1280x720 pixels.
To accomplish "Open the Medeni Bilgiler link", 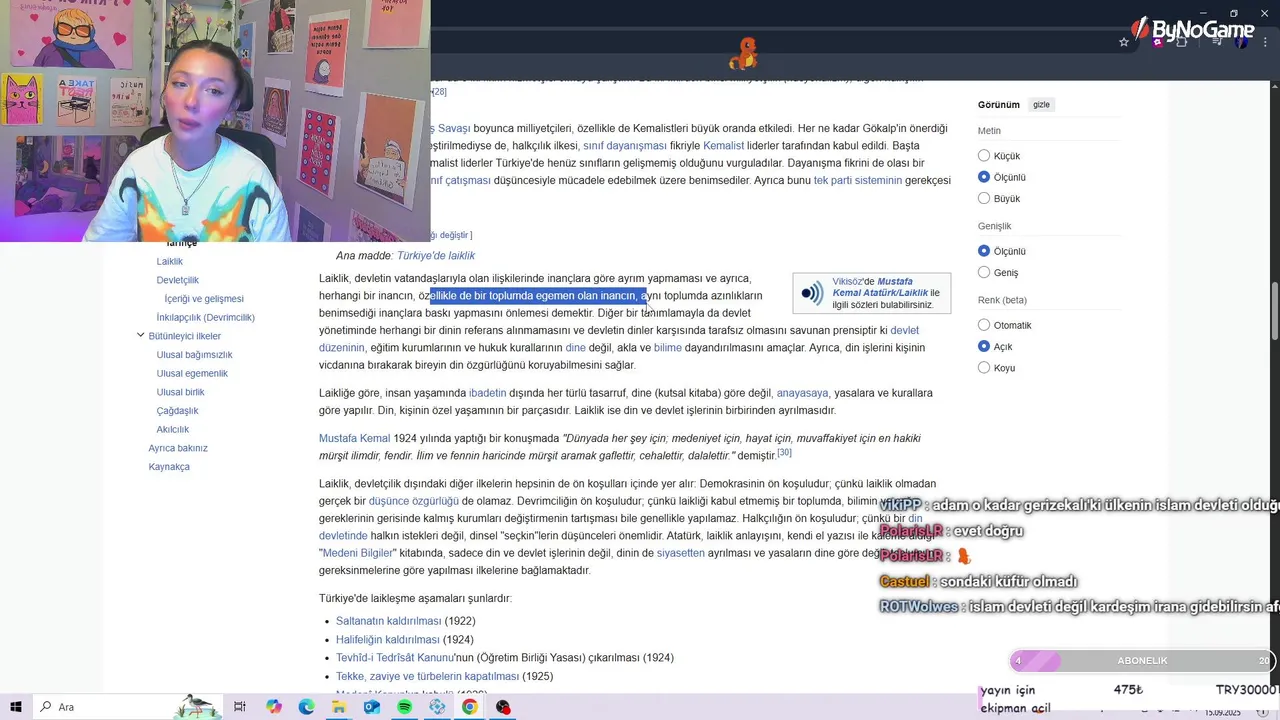I will tap(359, 553).
